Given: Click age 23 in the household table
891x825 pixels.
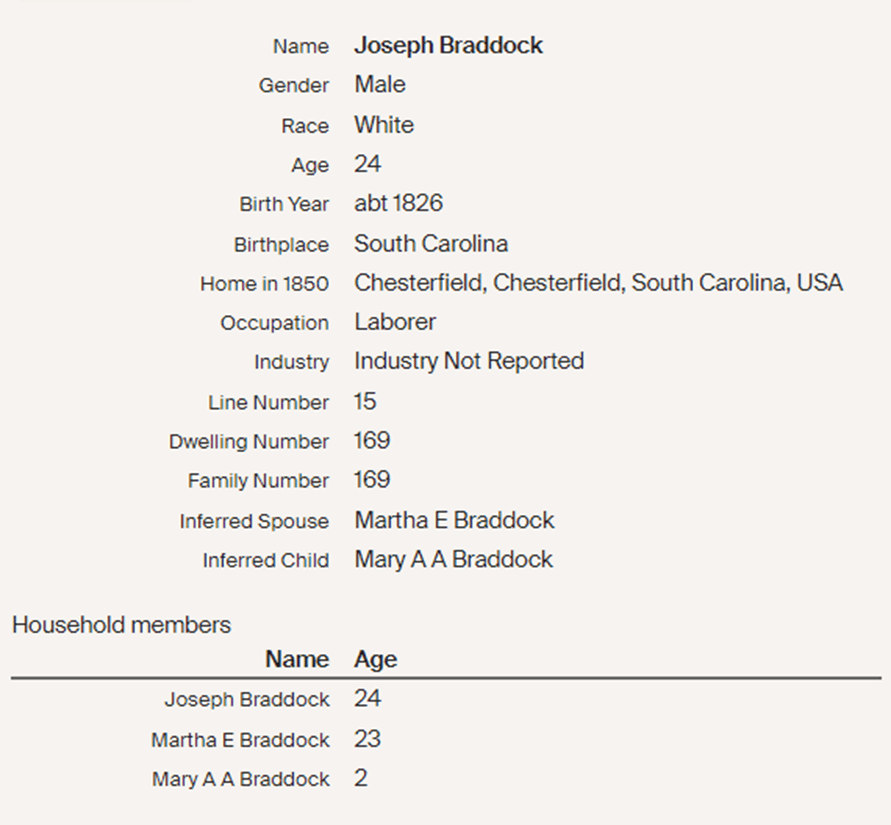Looking at the screenshot, I should [367, 739].
